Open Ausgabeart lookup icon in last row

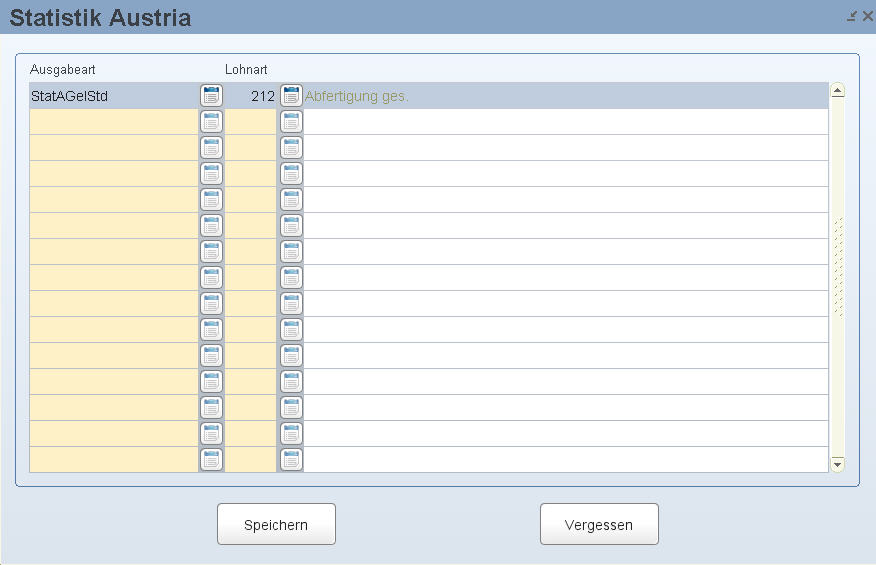pos(211,460)
